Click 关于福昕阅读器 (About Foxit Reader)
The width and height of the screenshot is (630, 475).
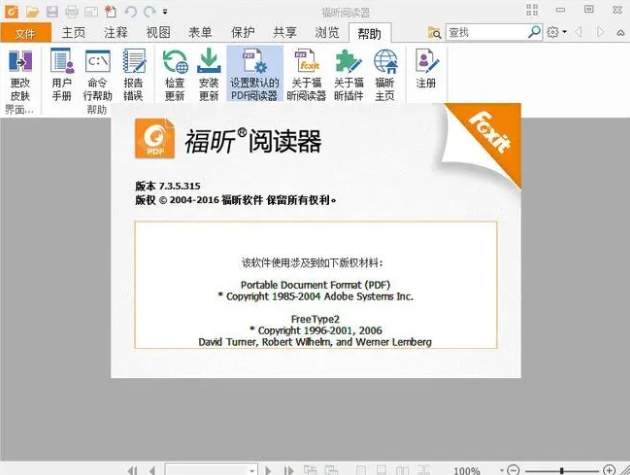[x=306, y=75]
